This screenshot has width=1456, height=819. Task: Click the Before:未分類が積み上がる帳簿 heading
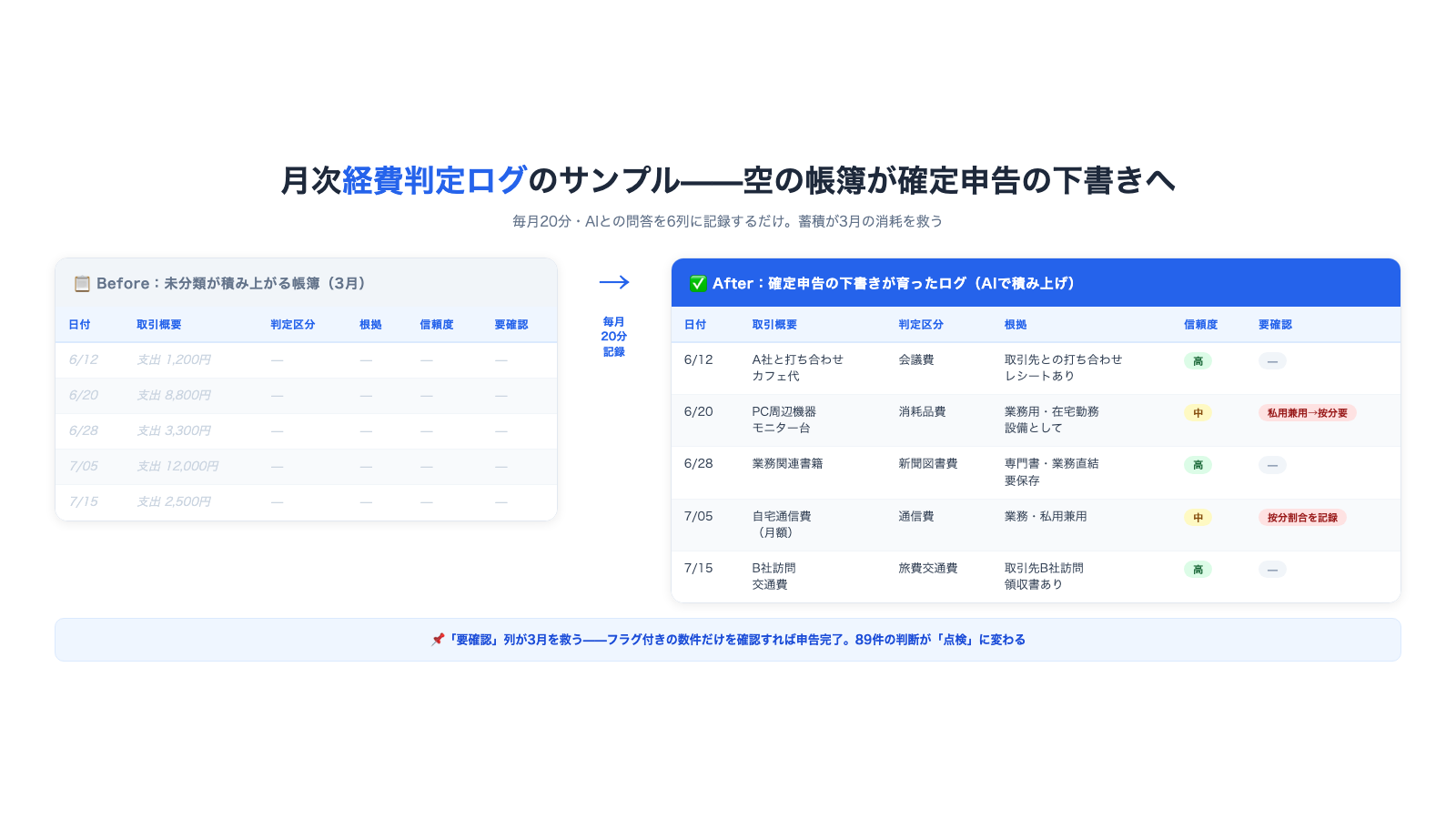tap(231, 284)
